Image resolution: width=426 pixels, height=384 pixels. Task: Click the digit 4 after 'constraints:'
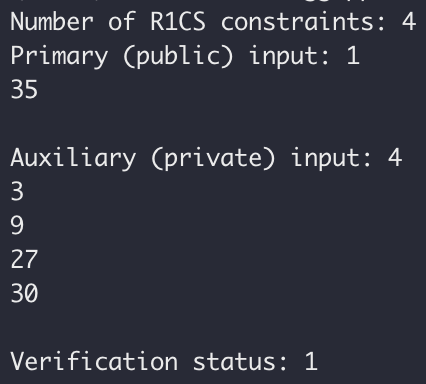coord(409,22)
